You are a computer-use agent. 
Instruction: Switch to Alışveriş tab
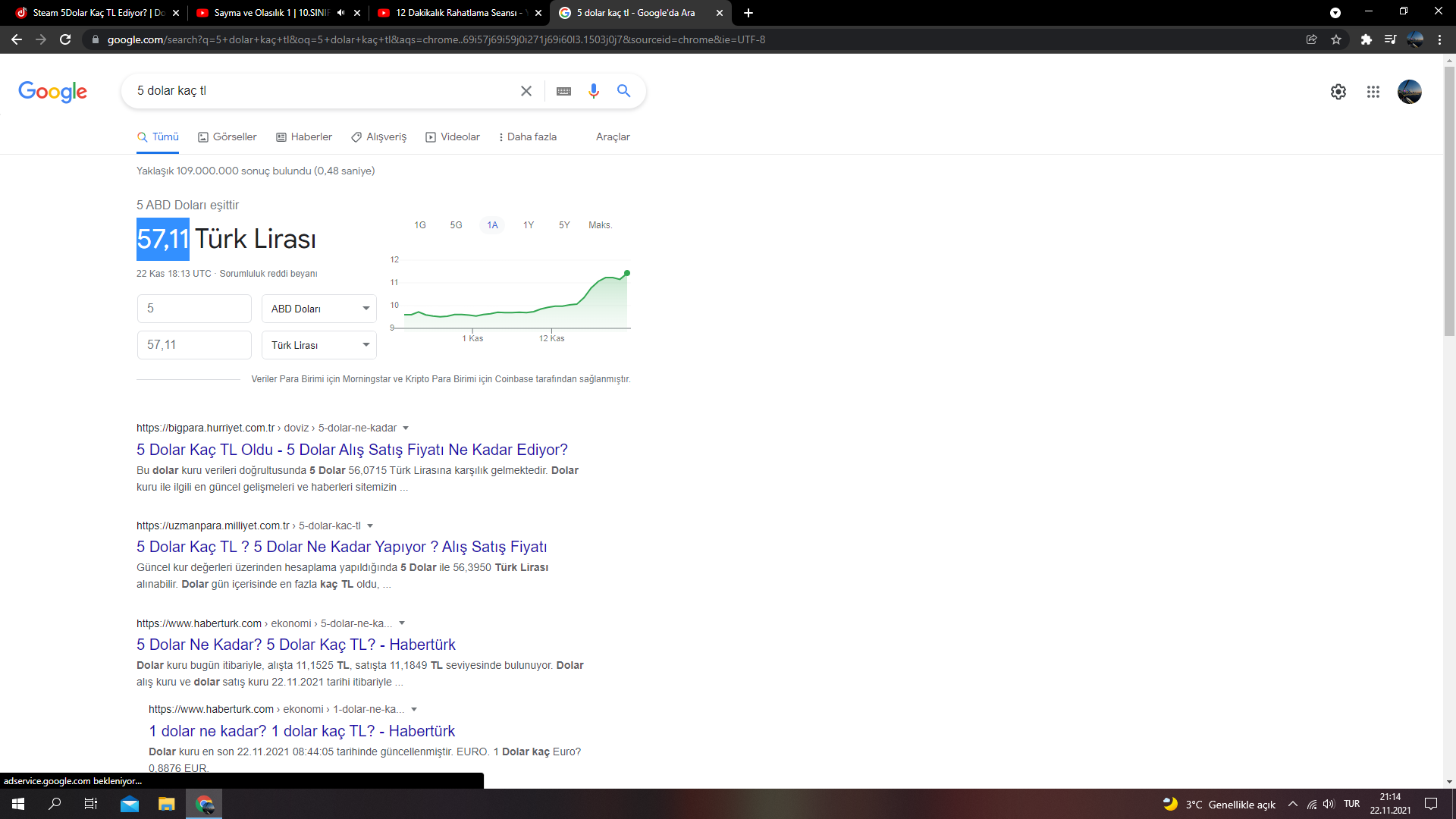point(379,137)
